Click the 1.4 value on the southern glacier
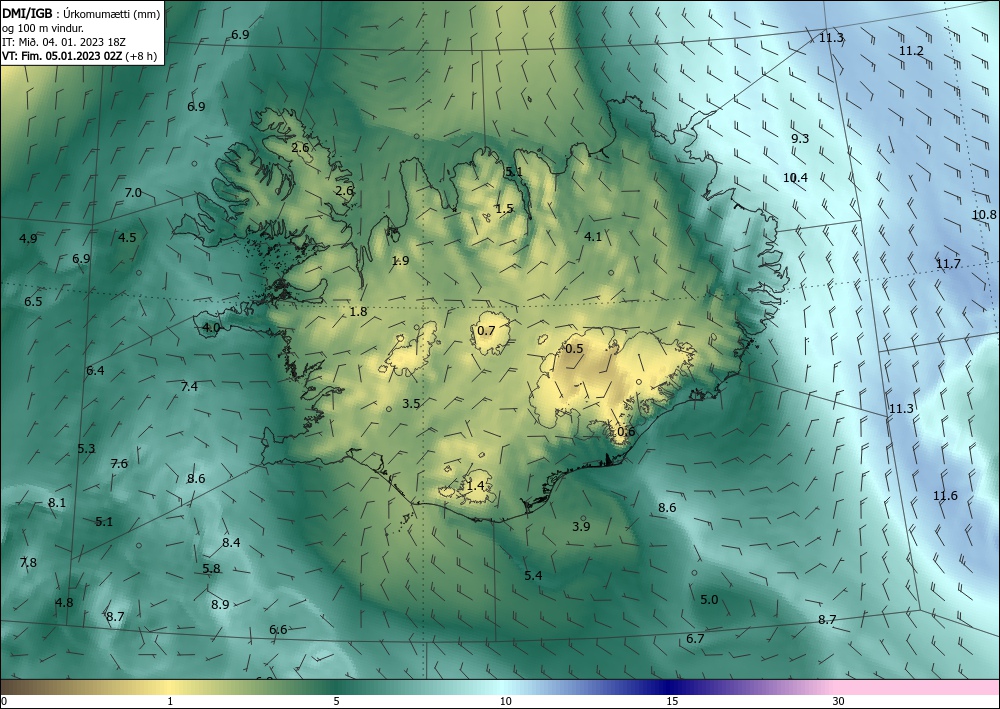The width and height of the screenshot is (1000, 709). click(475, 486)
